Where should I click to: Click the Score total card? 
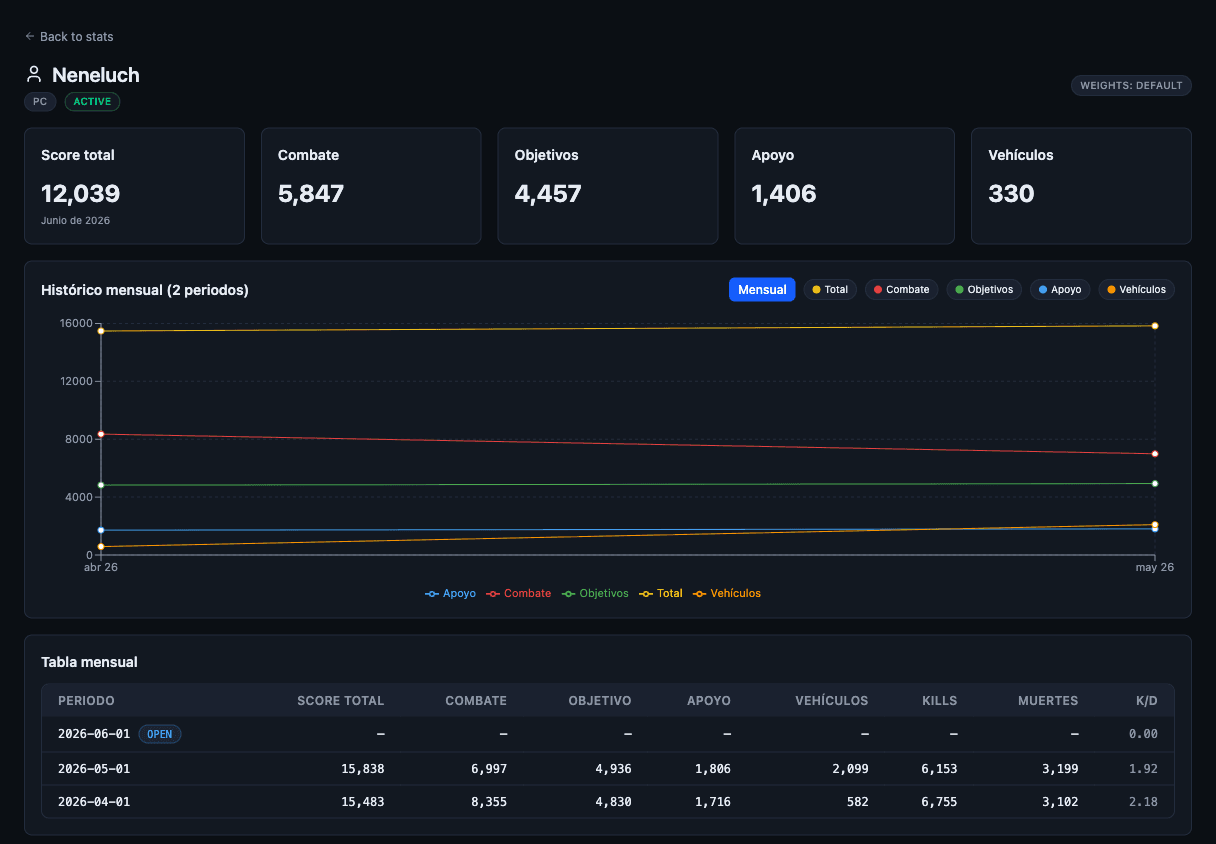tap(134, 186)
